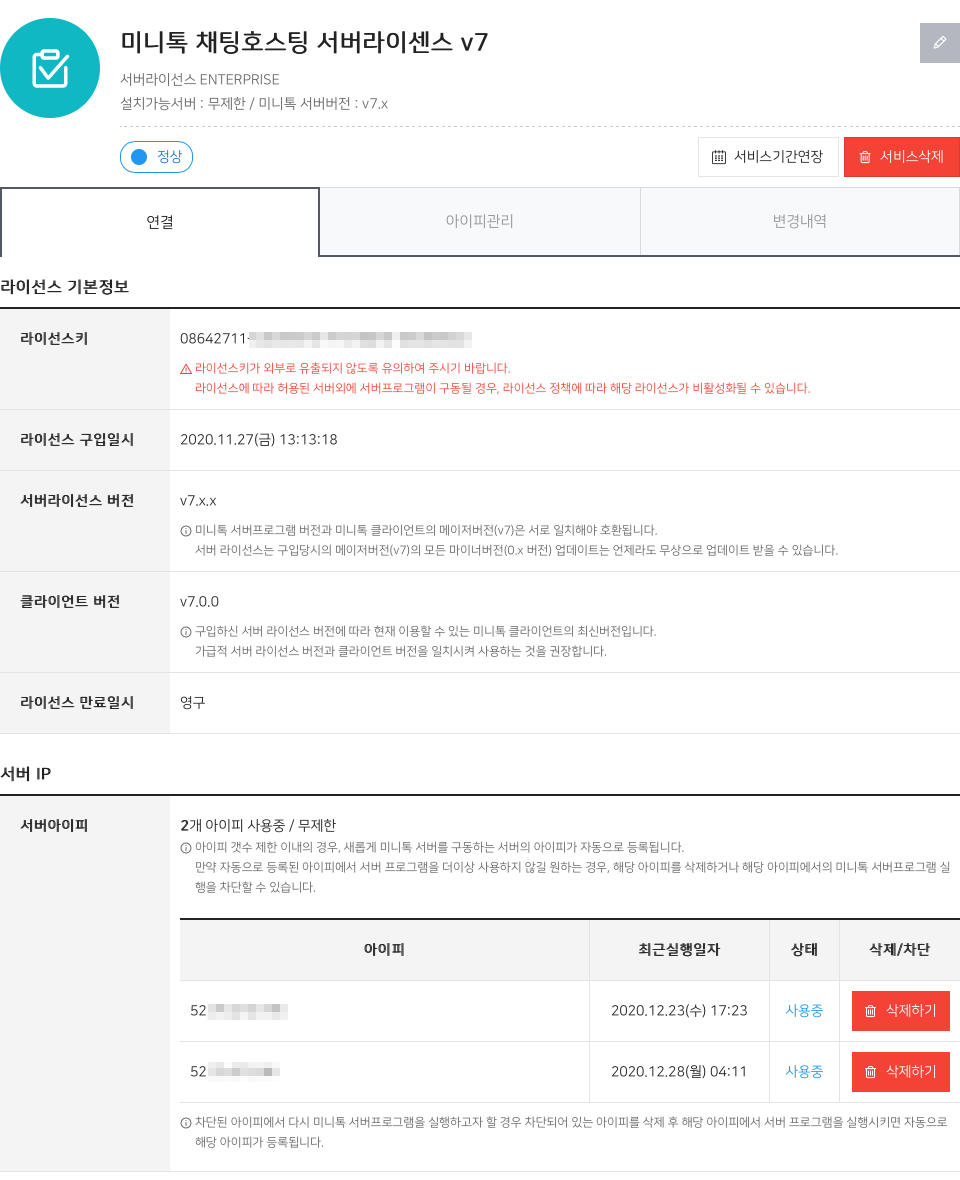Click the 라이선스 구입일시 row label
This screenshot has width=960, height=1180.
(77, 439)
